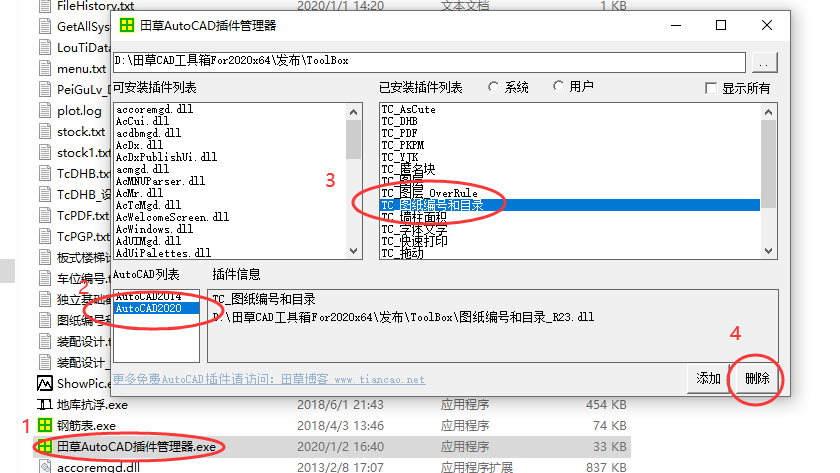Select TC_图层_OverRule in installed plugin list
Screen dimensions: 840x473
(429, 193)
